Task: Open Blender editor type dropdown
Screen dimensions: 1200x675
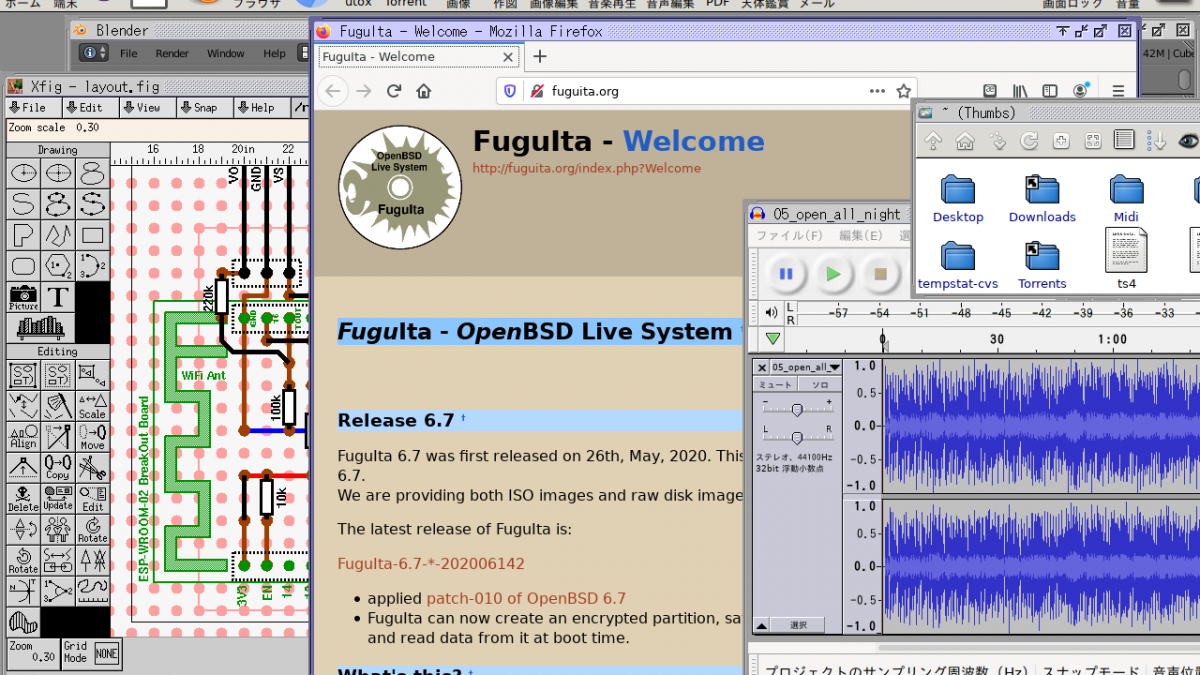Action: click(94, 53)
